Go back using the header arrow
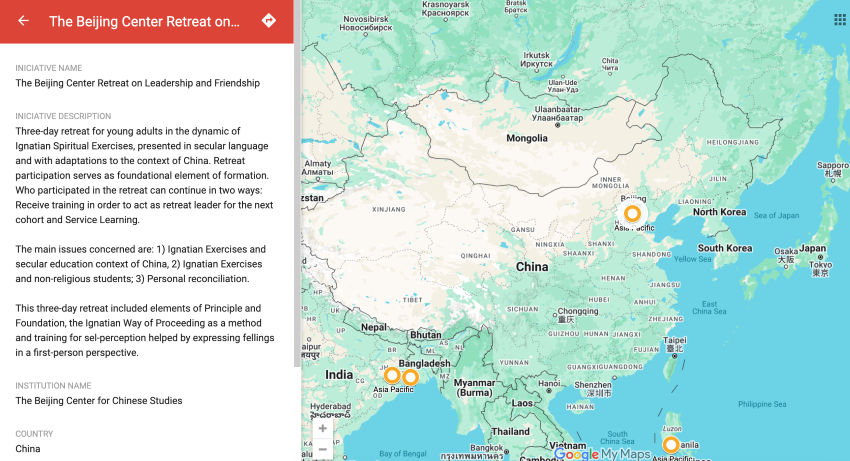This screenshot has height=461, width=850. coord(23,21)
